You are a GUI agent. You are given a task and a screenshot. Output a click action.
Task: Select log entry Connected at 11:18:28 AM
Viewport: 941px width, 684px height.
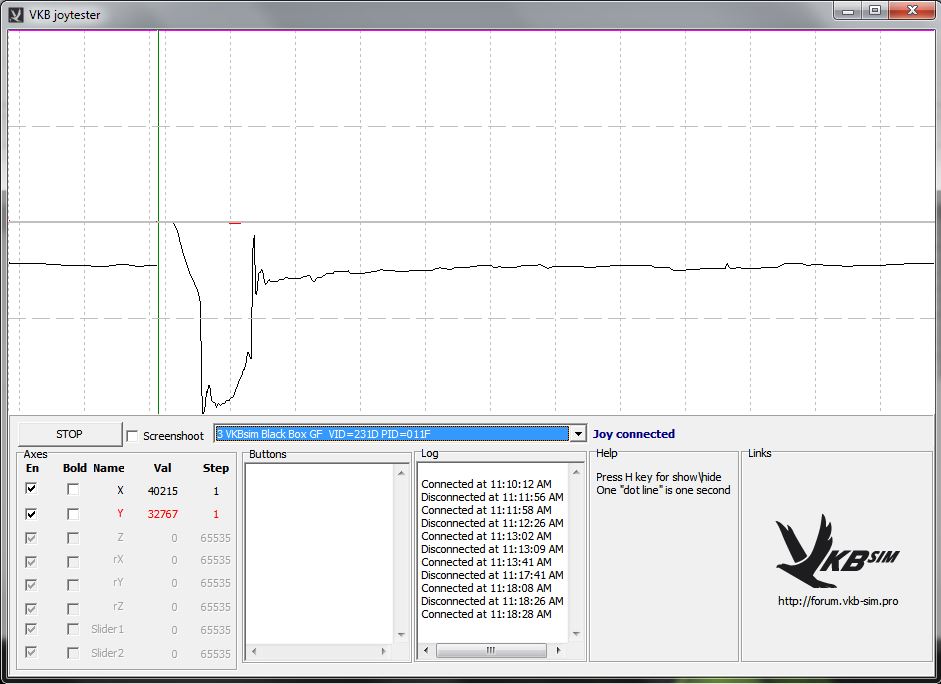486,614
